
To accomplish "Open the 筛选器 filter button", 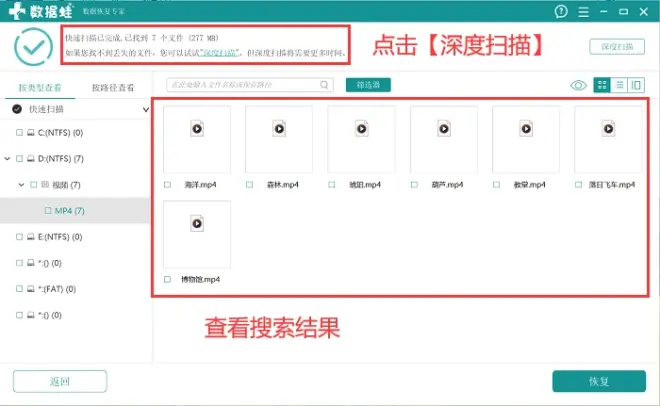I will click(x=368, y=85).
